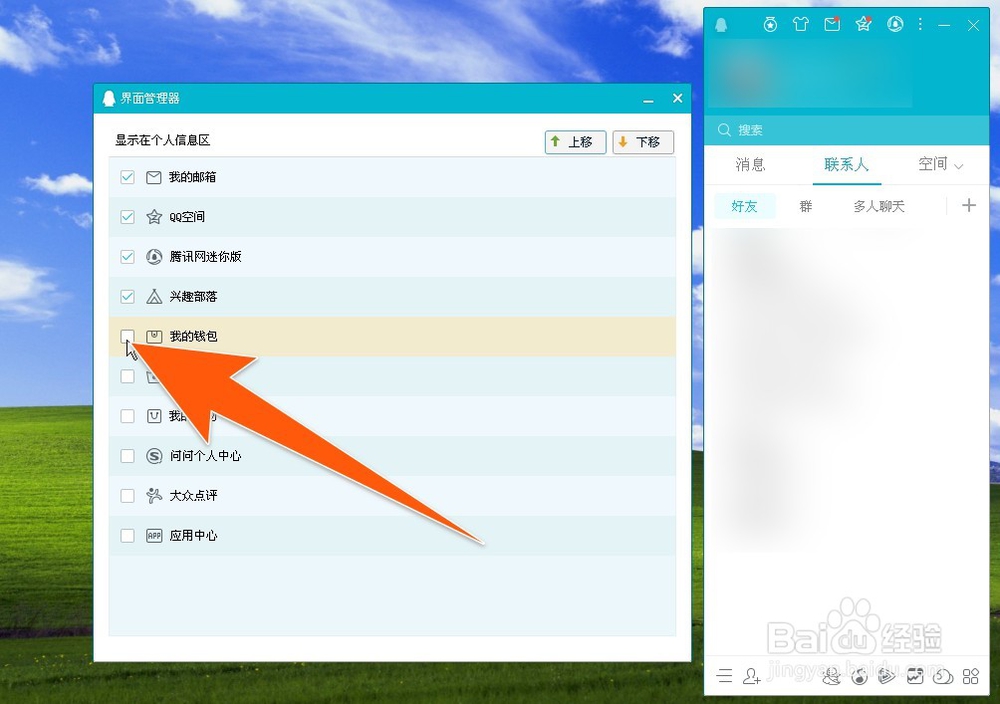Open the Tencent Video play icon in the bottom bar
The height and width of the screenshot is (704, 1000).
(886, 676)
